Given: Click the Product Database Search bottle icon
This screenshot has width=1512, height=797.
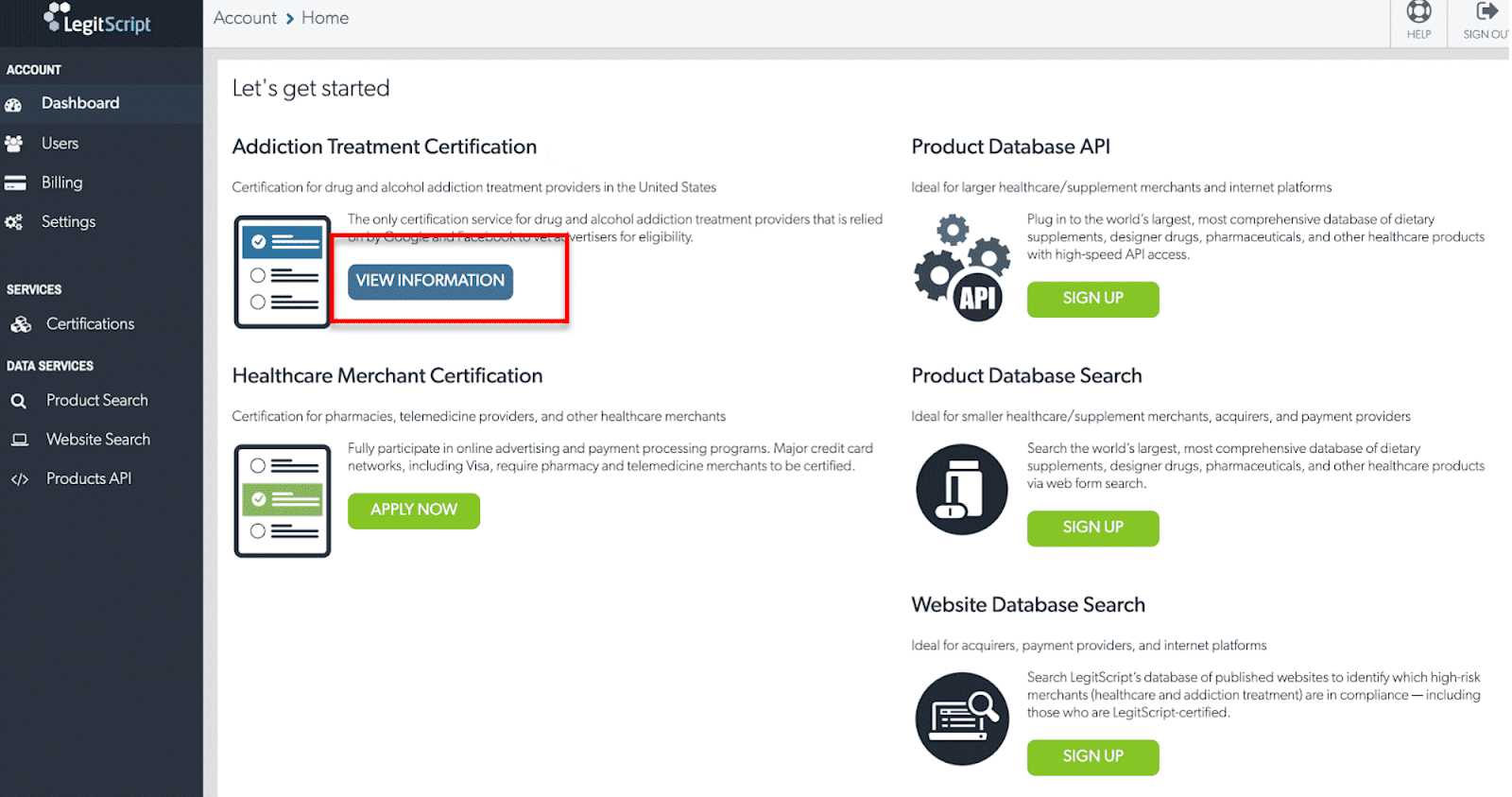Looking at the screenshot, I should point(962,490).
